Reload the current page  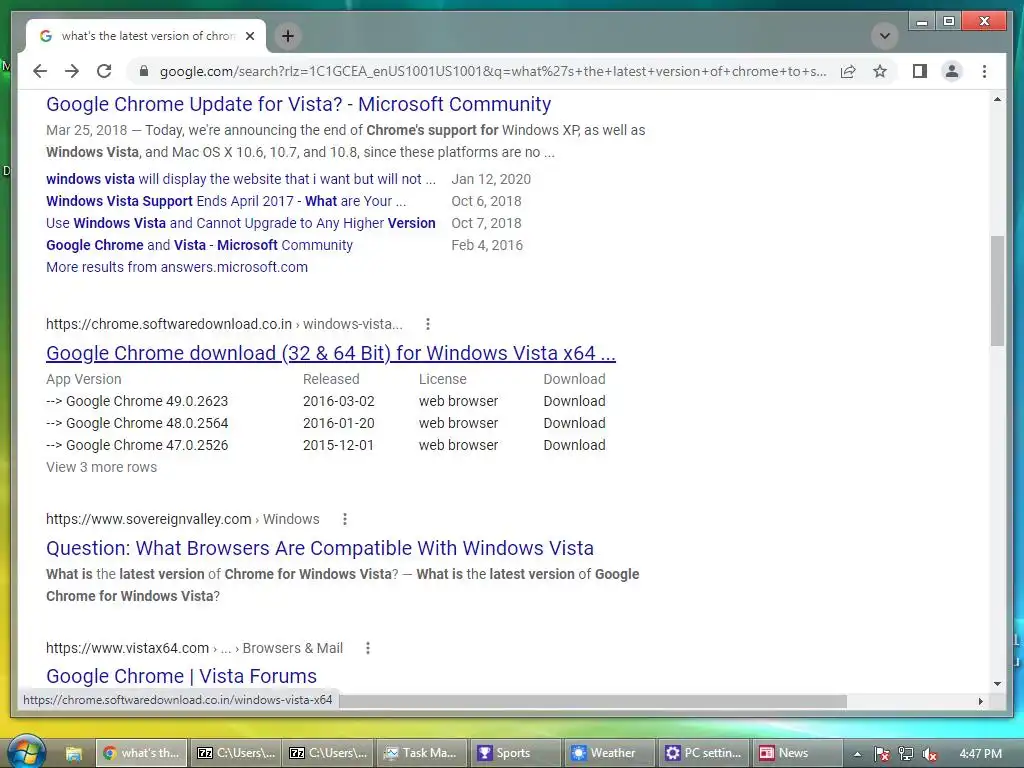tap(104, 71)
